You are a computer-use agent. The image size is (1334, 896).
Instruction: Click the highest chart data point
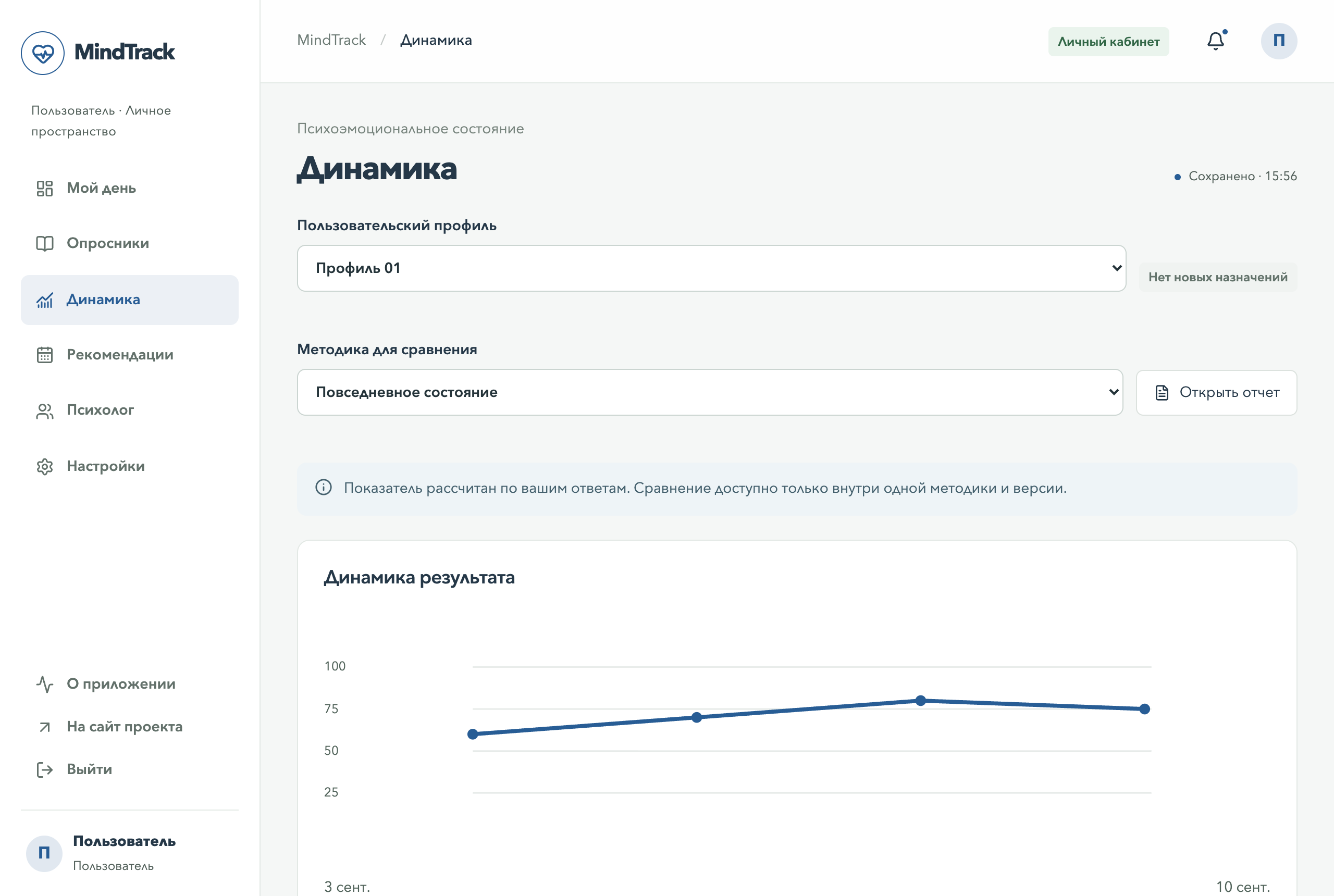tap(921, 701)
